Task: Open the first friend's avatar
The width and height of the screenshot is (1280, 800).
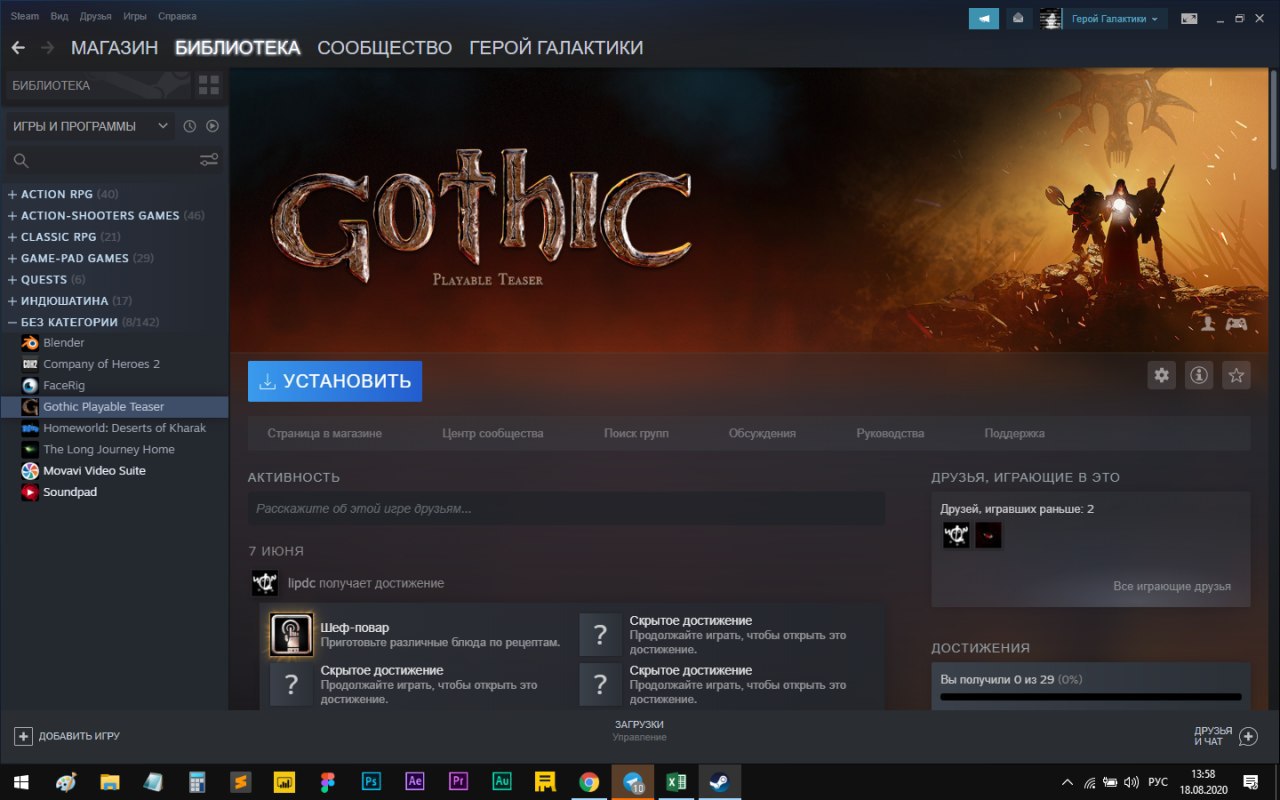Action: (x=956, y=535)
